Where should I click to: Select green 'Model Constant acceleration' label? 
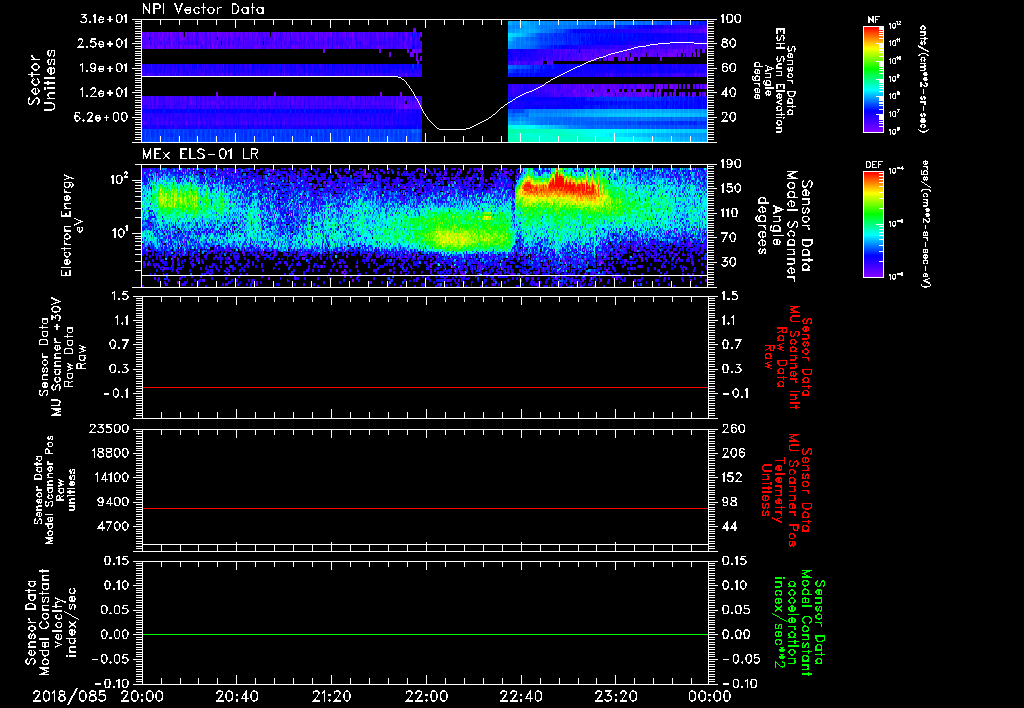coord(800,623)
